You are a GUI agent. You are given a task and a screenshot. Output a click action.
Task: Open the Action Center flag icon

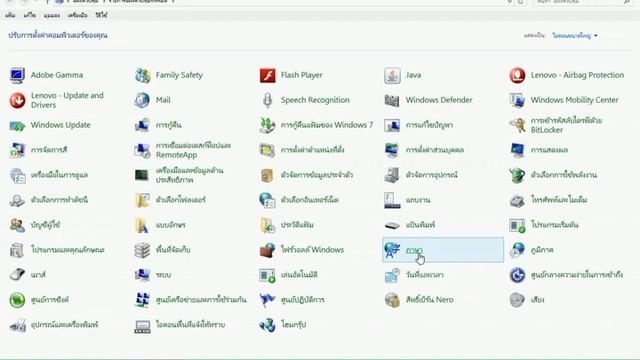click(267, 300)
